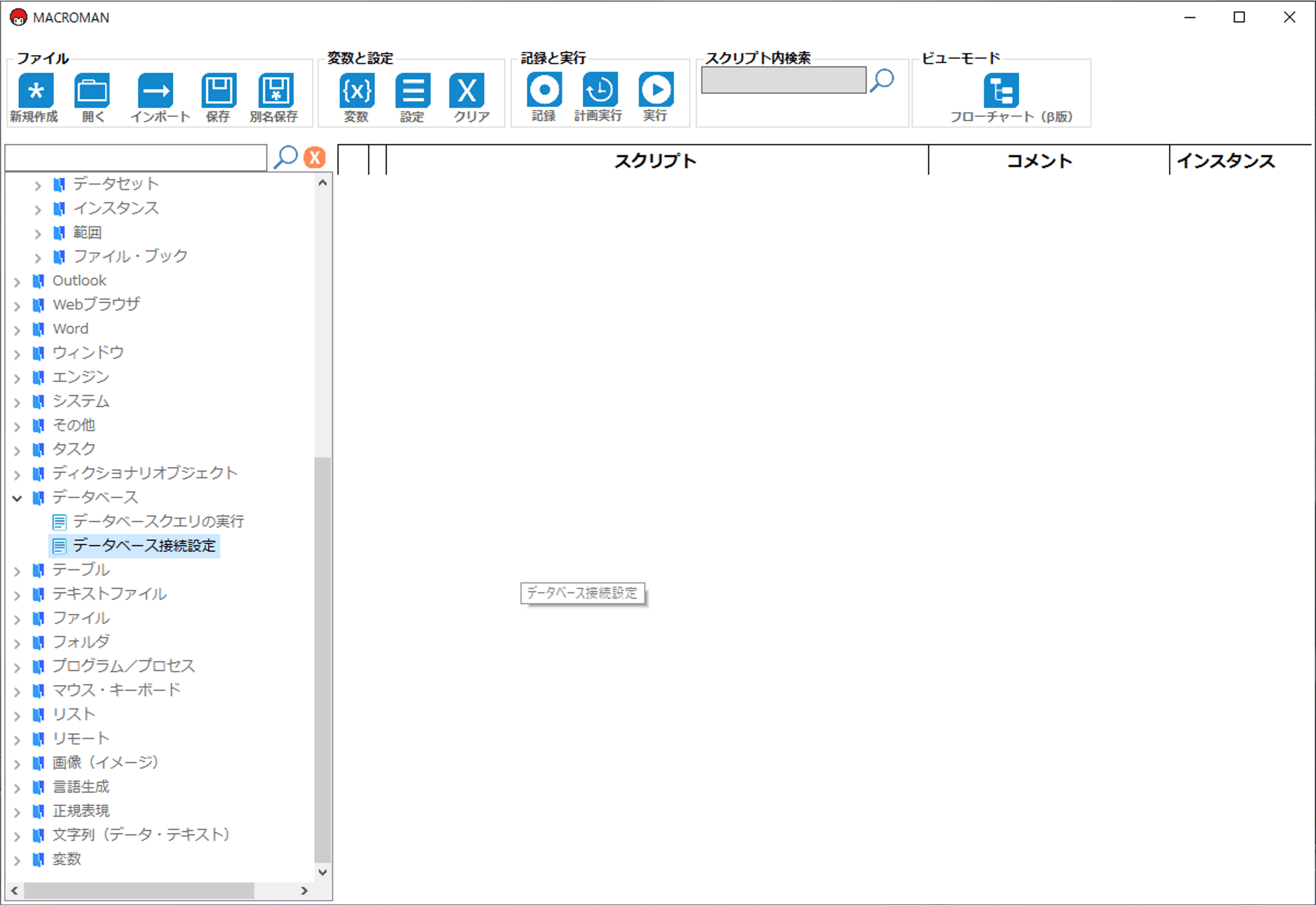Open a file with 開く icon
The image size is (1316, 905).
tap(92, 91)
